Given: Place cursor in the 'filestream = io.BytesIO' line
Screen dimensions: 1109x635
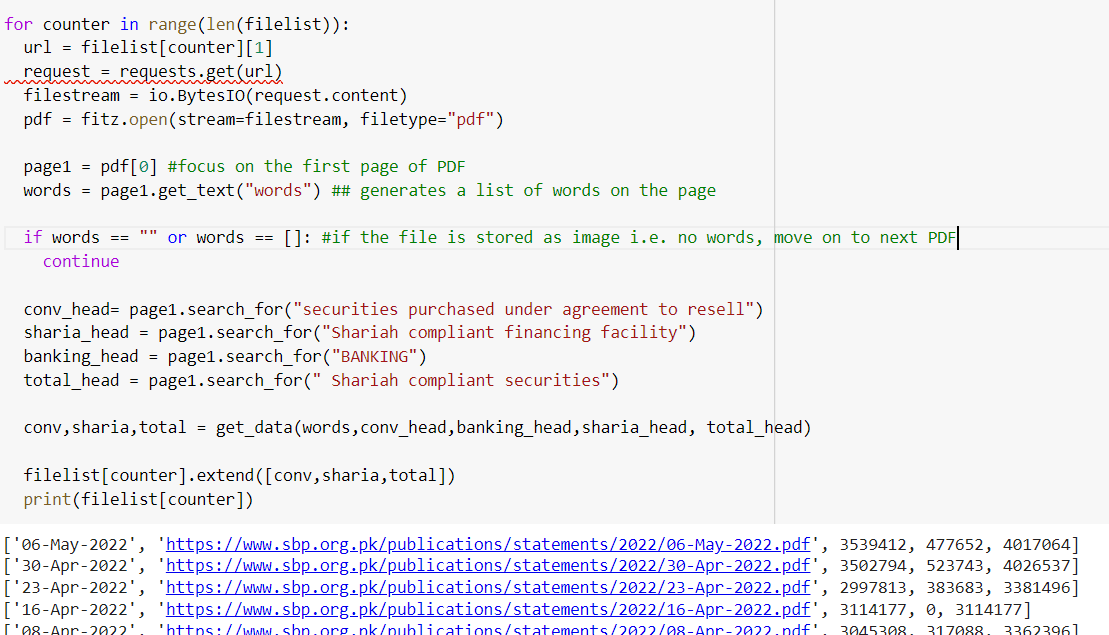Looking at the screenshot, I should (x=215, y=95).
